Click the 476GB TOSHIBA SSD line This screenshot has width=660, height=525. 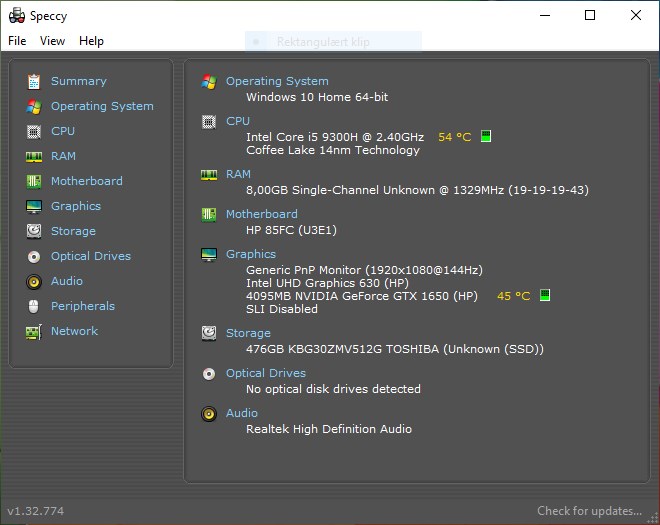(395, 349)
